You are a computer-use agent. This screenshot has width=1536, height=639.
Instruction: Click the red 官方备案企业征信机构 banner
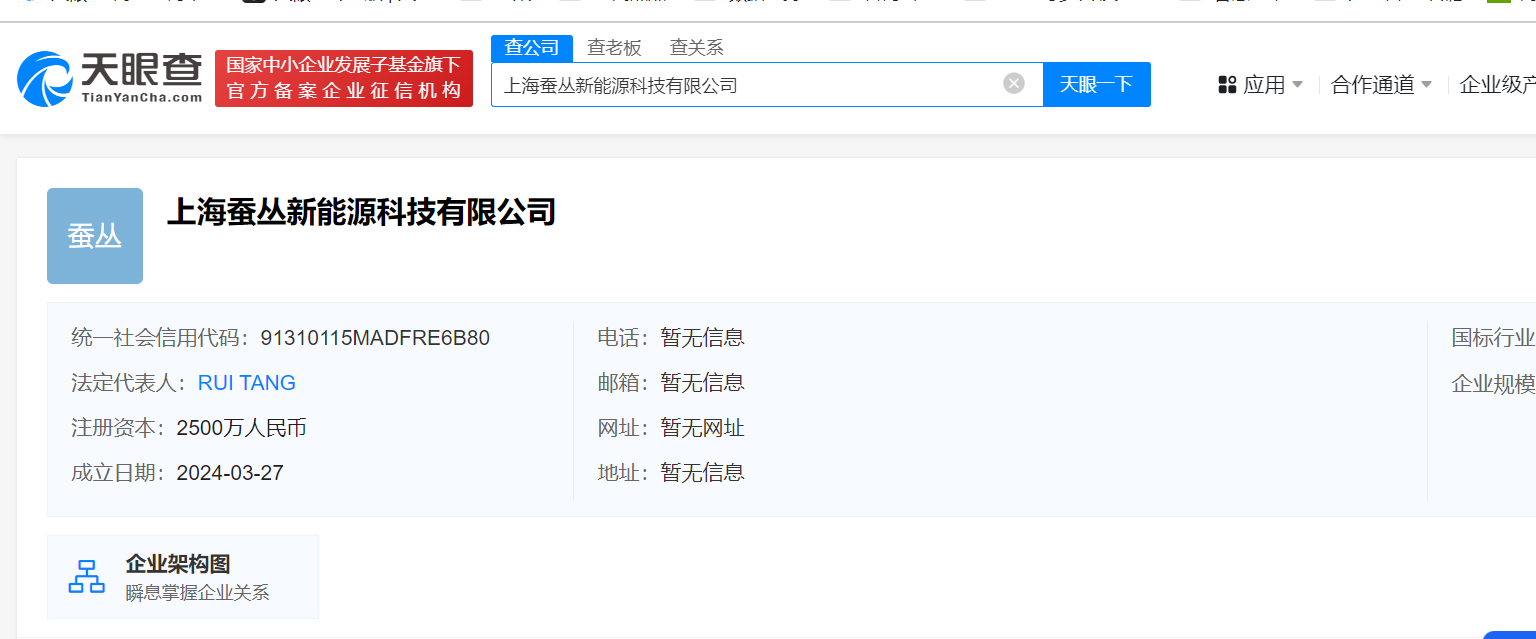pyautogui.click(x=344, y=79)
